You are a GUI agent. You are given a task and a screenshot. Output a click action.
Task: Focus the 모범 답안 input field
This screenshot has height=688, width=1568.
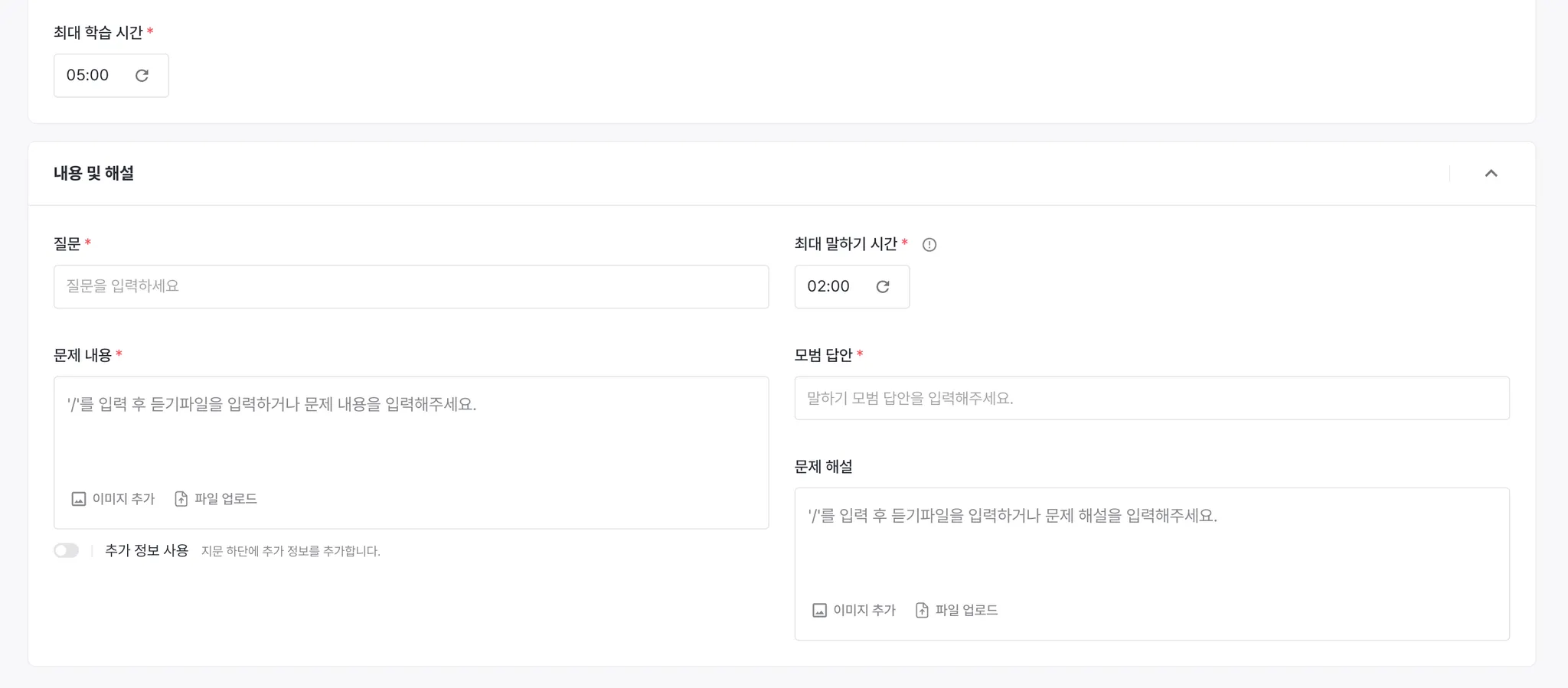[1151, 398]
